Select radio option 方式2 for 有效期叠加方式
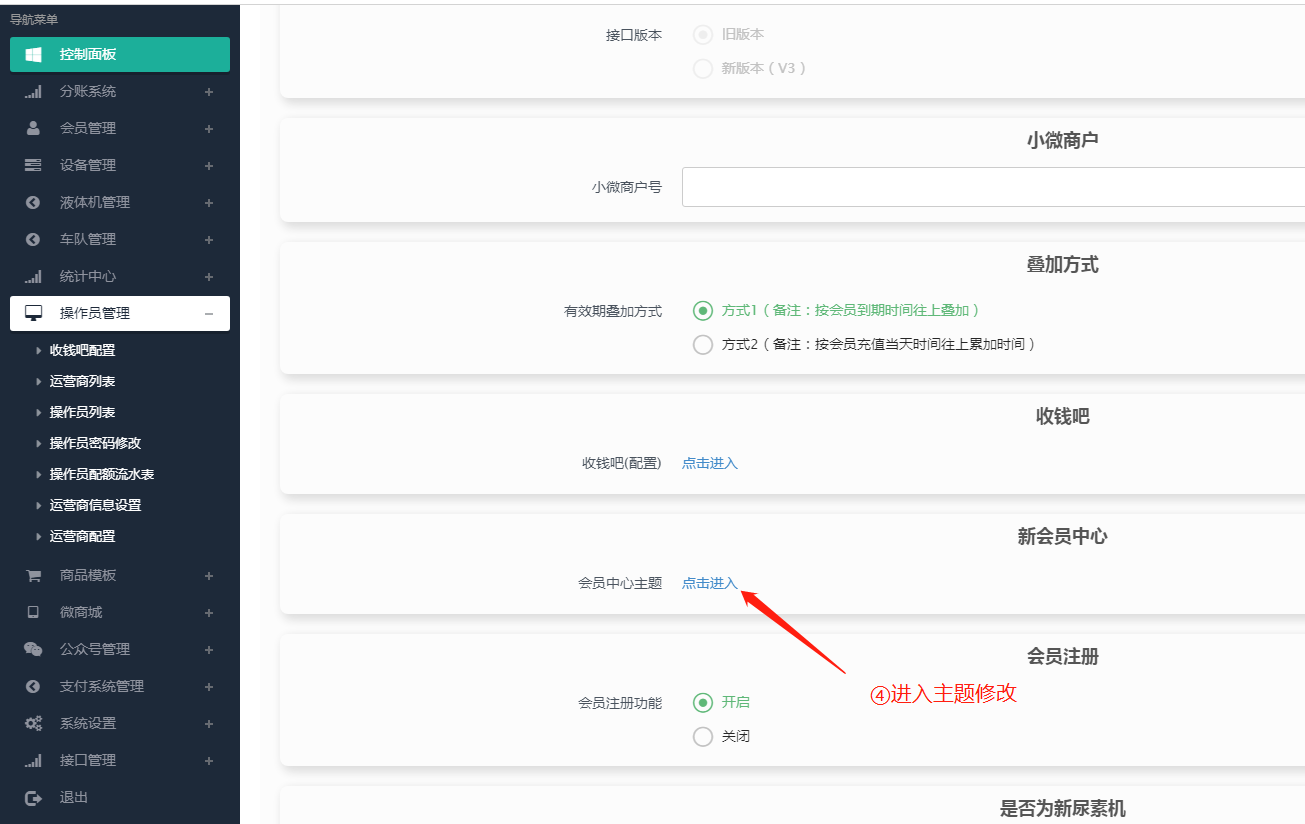 click(x=702, y=344)
